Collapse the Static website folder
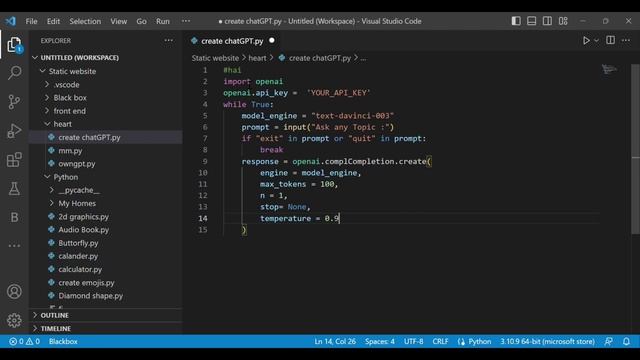This screenshot has height=360, width=640. [x=42, y=71]
